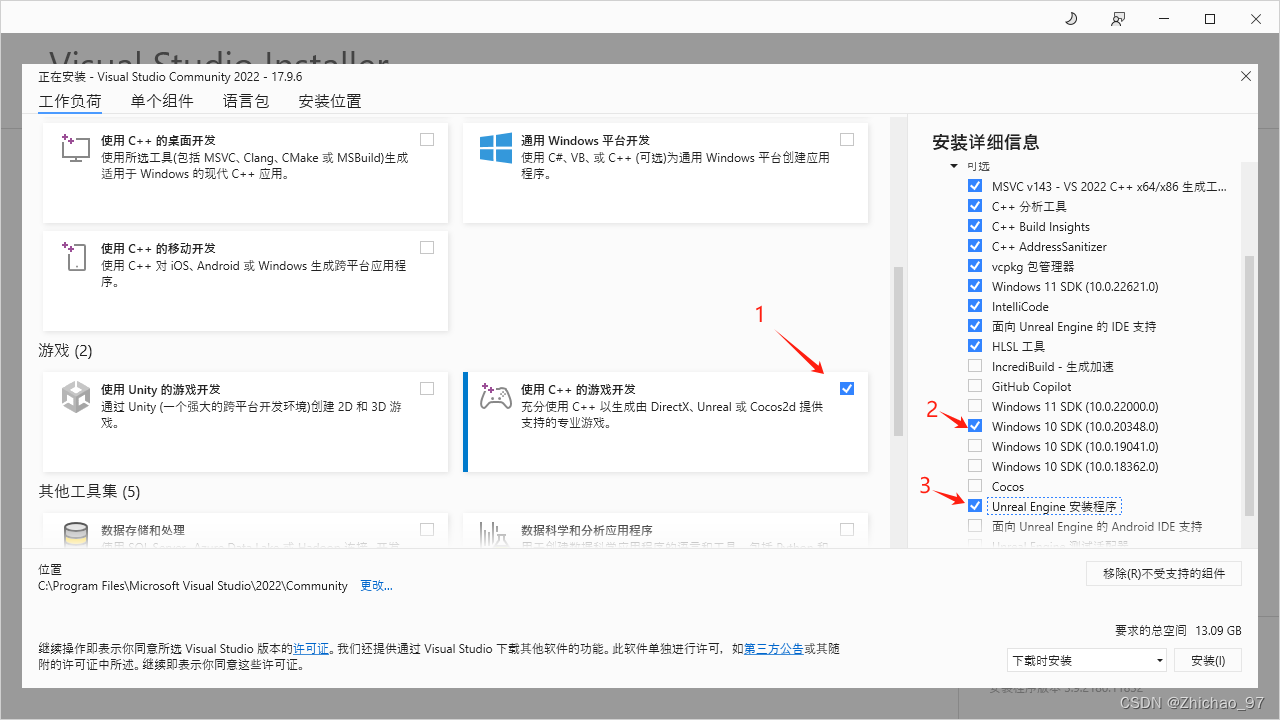This screenshot has height=720, width=1280.
Task: Check the GitHub Copilot option
Action: pyautogui.click(x=975, y=386)
